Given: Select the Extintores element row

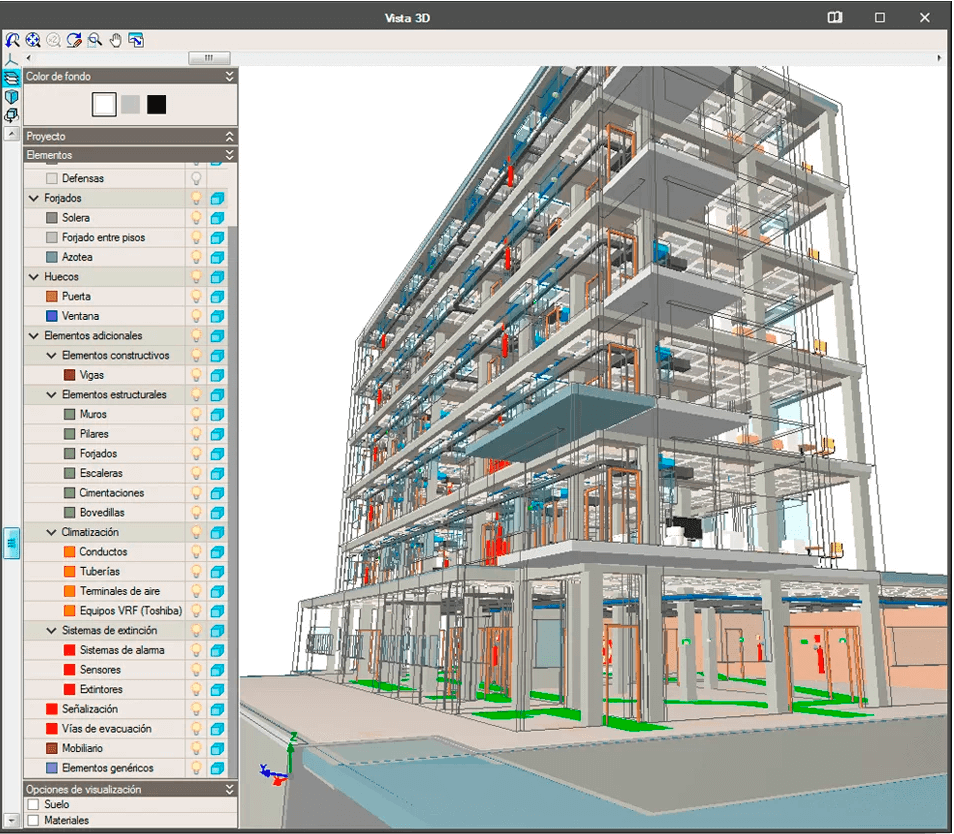Looking at the screenshot, I should 101,689.
